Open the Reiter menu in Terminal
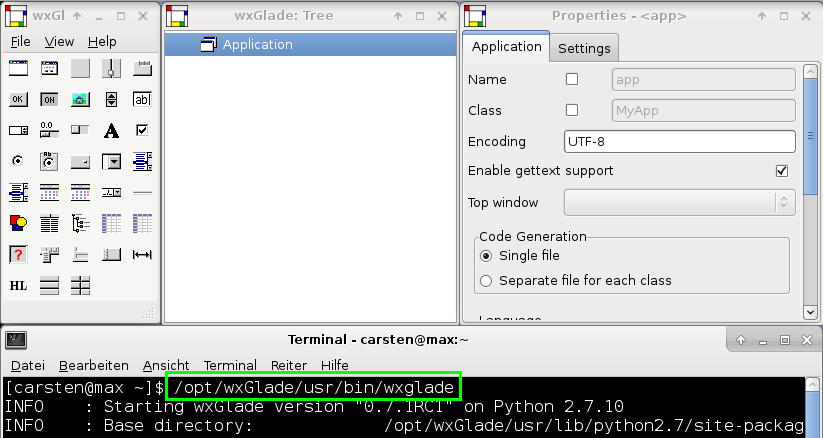 (x=289, y=365)
